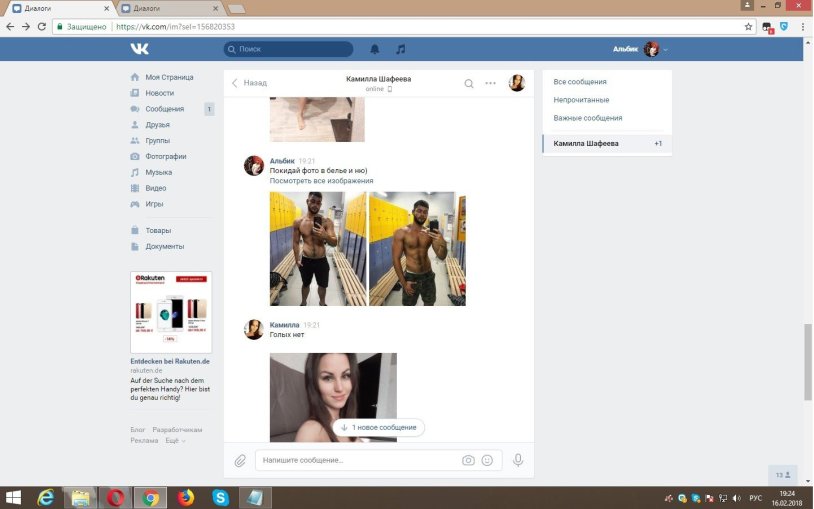Select the "Важные сообщения" filter
The width and height of the screenshot is (814, 509).
coord(587,118)
